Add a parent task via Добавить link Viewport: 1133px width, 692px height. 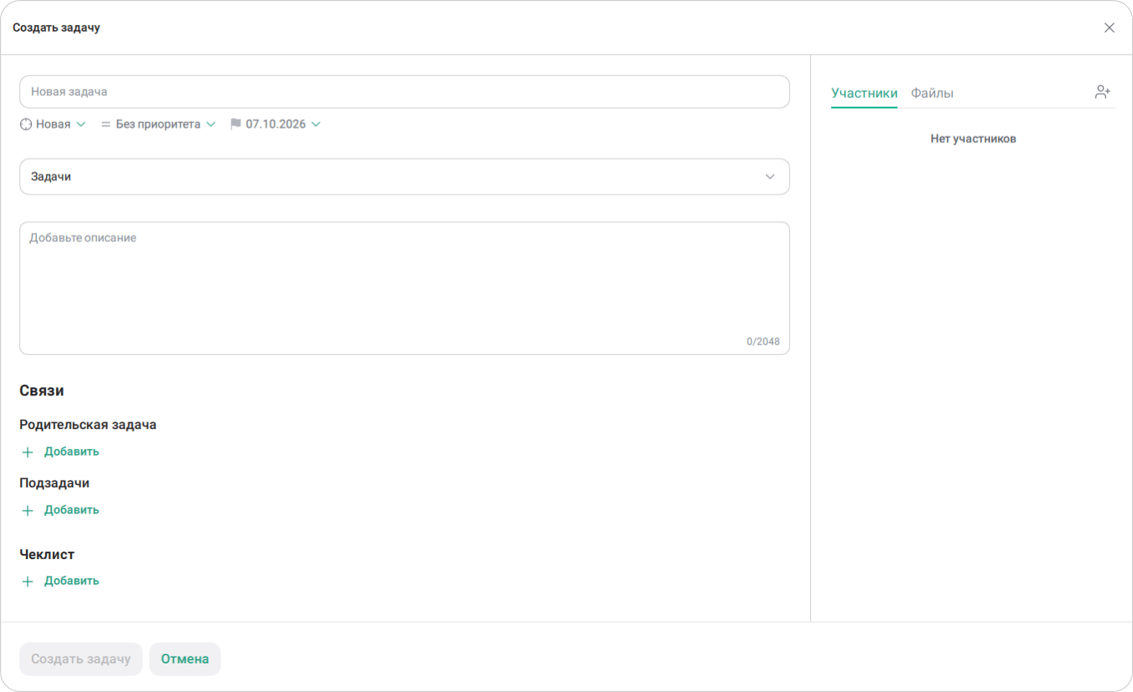(72, 451)
